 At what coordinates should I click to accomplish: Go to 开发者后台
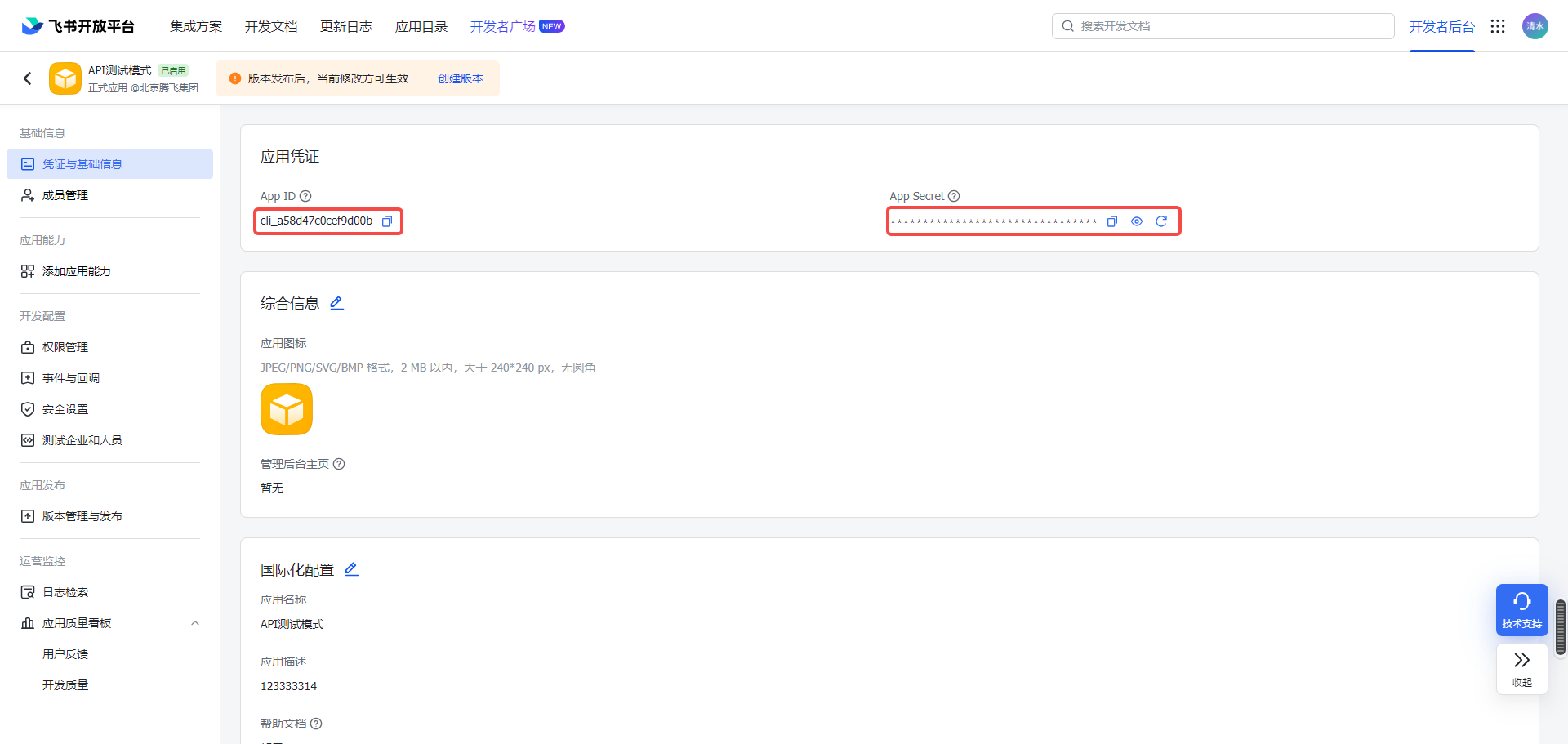(1441, 26)
